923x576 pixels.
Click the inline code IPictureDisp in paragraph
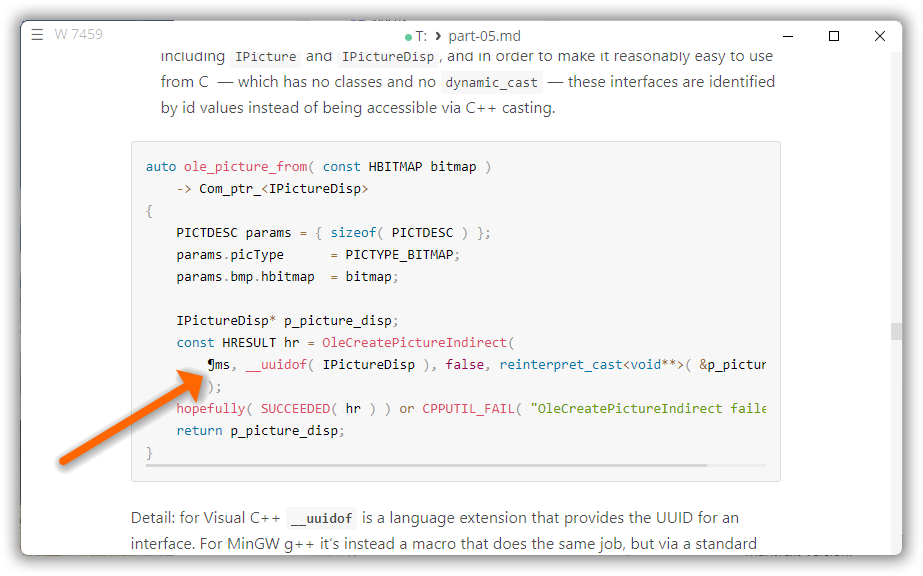click(388, 57)
